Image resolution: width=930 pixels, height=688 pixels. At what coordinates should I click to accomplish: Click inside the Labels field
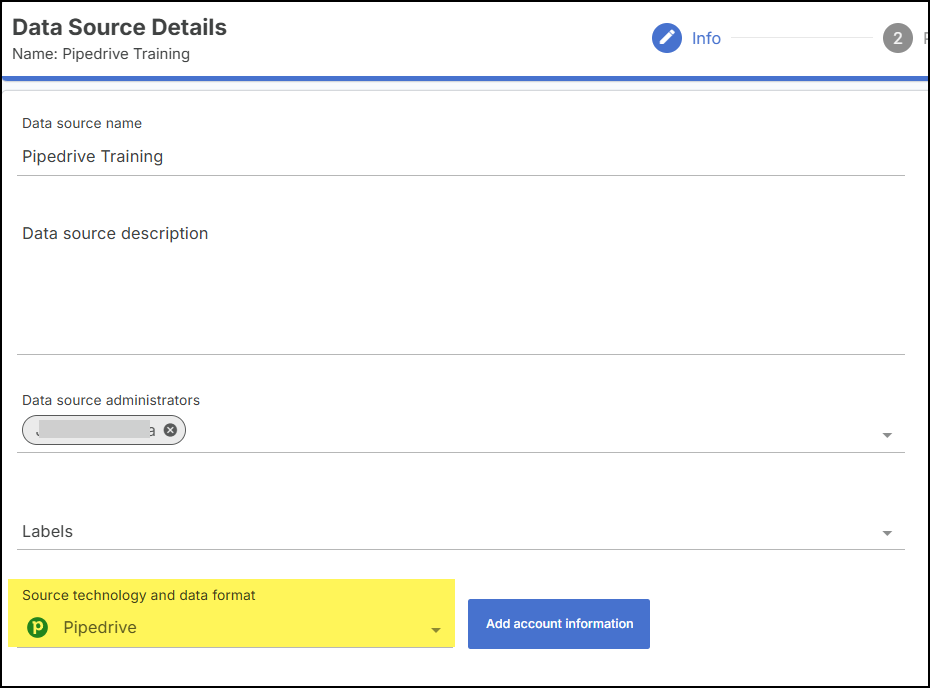461,531
